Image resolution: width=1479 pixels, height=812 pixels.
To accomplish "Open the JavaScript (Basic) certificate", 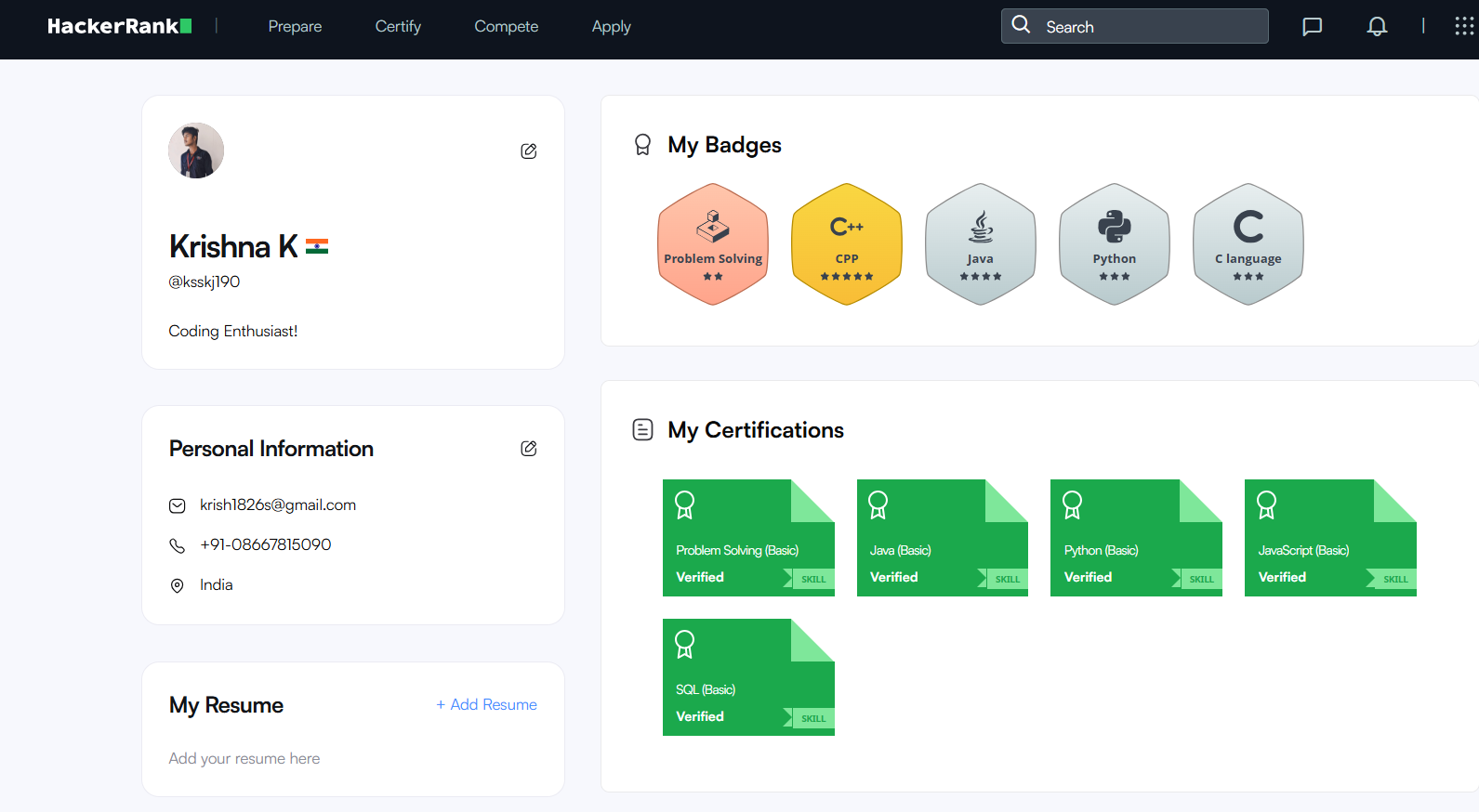I will [1330, 538].
